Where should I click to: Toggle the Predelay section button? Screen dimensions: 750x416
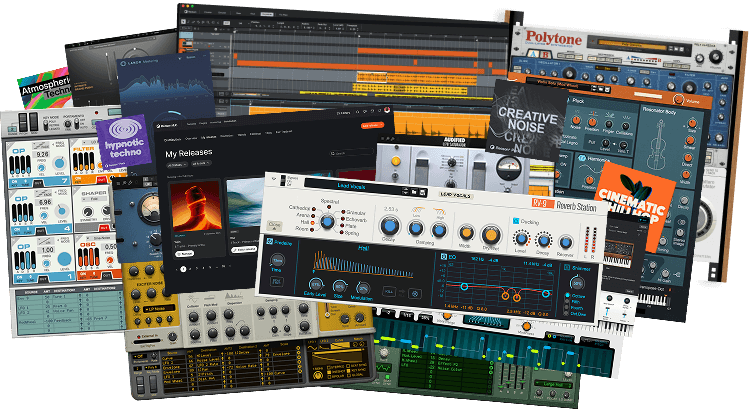coord(269,242)
